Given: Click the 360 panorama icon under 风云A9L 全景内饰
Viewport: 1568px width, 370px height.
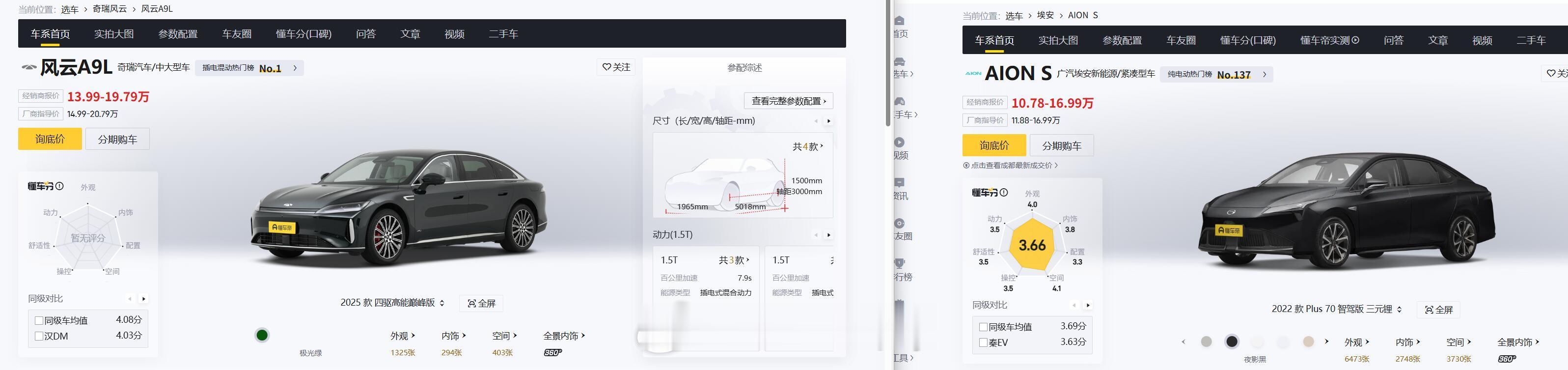Looking at the screenshot, I should (552, 352).
